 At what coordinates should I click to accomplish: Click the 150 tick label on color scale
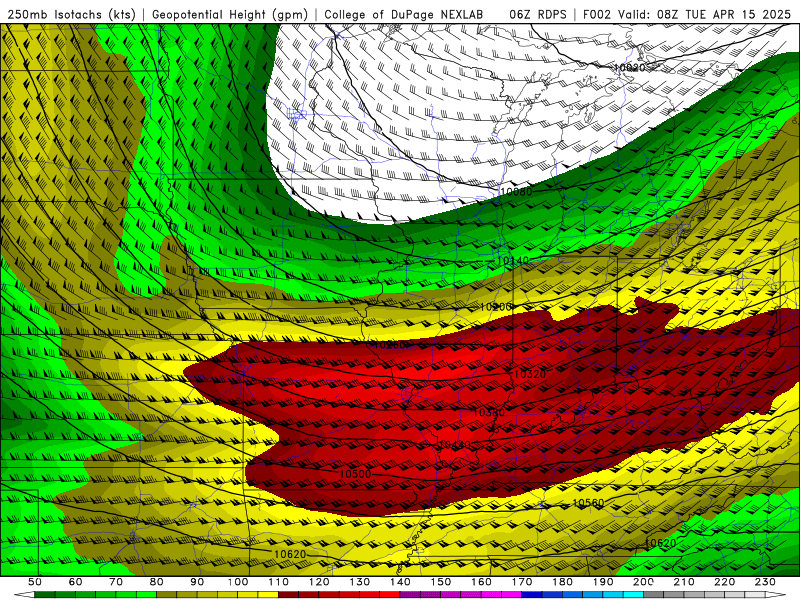coord(441,582)
